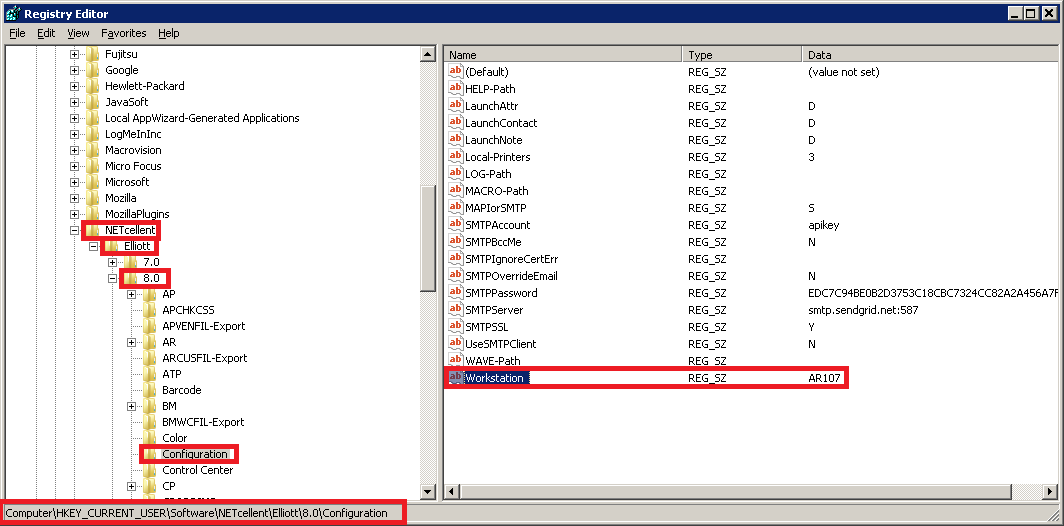
Task: Select the Local AppWizard-Generated Applications key
Action: (x=202, y=118)
